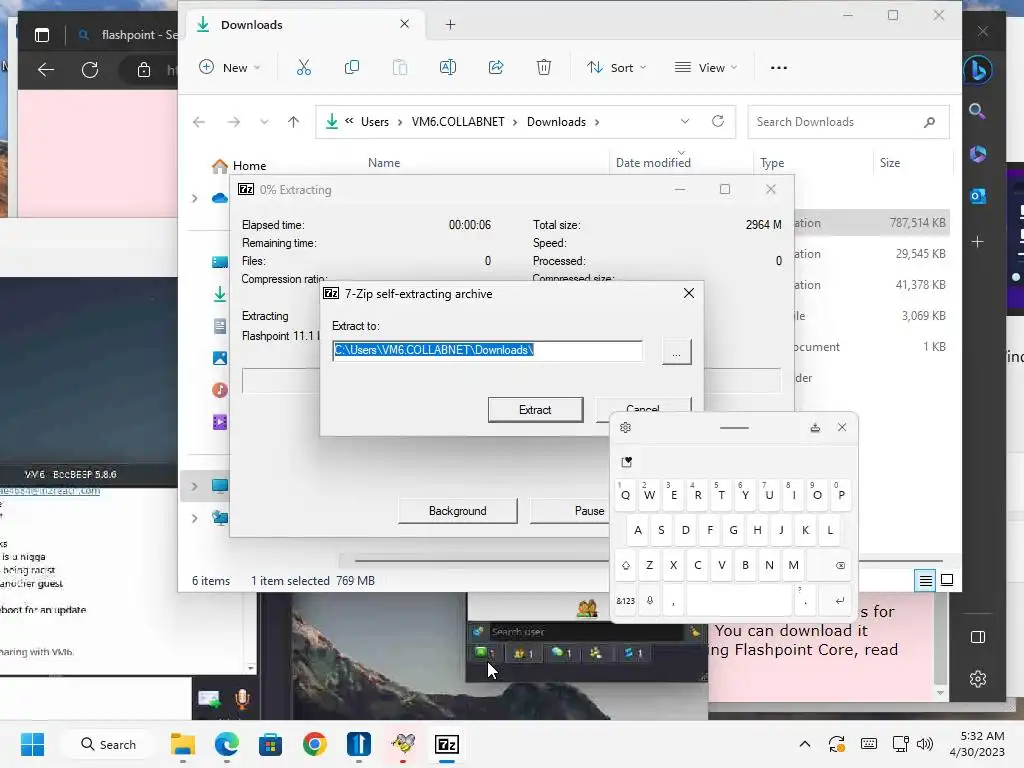This screenshot has height=768, width=1024.
Task: Sort by the Size column header
Action: [889, 163]
